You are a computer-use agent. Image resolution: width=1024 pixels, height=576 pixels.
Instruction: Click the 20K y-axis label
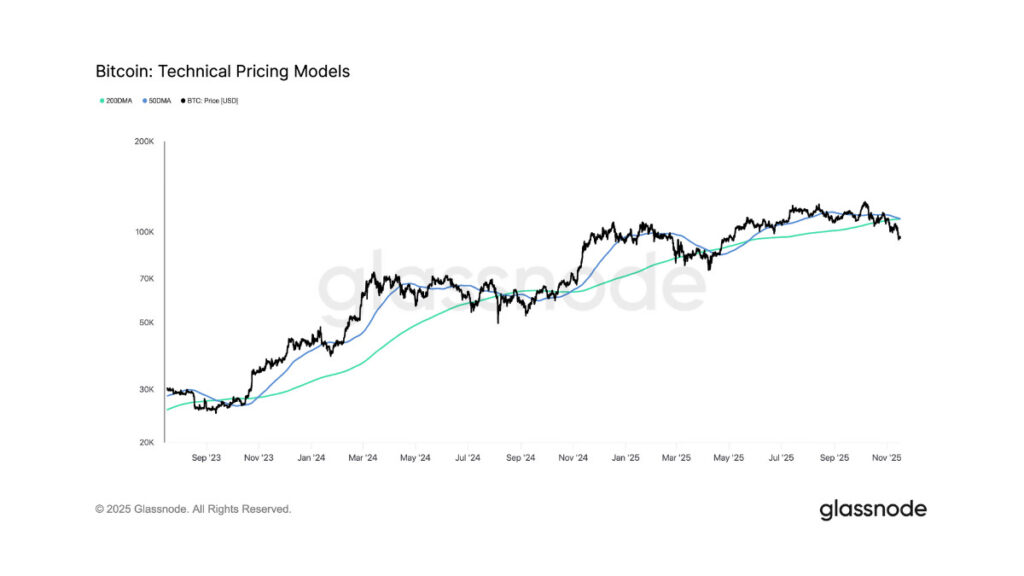[146, 442]
